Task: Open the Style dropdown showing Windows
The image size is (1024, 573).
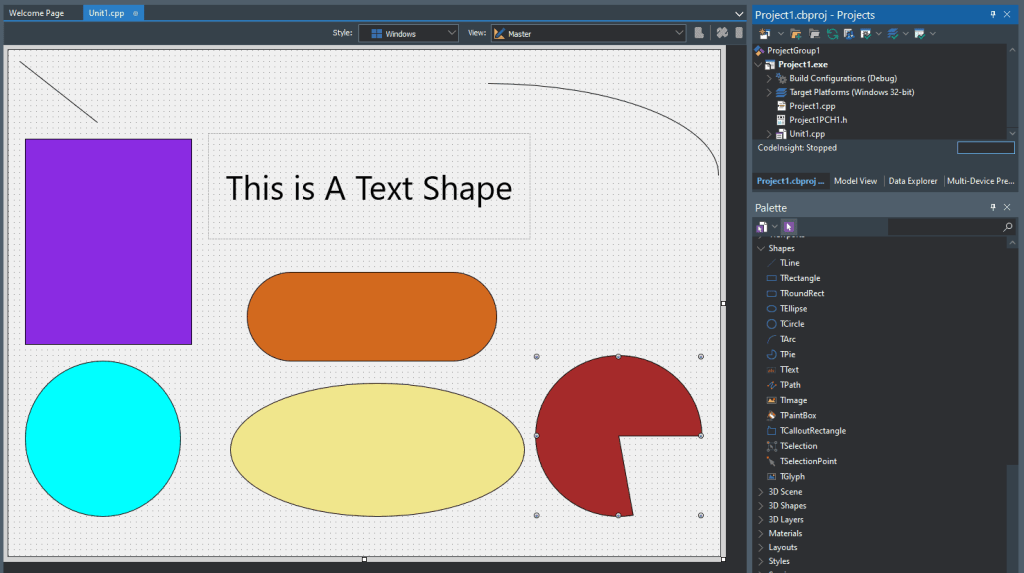Action: [408, 33]
